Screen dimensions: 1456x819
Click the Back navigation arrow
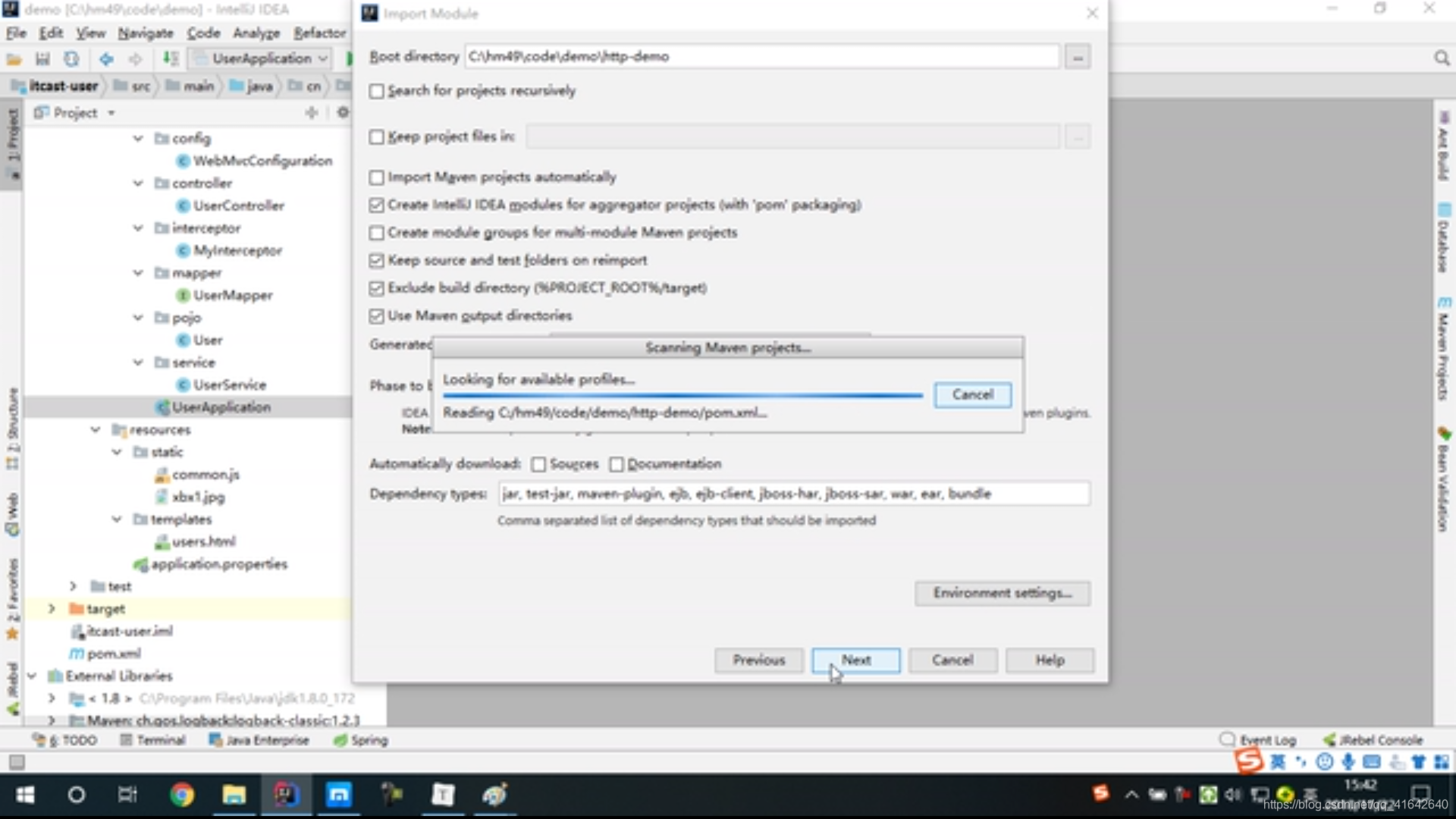click(106, 58)
